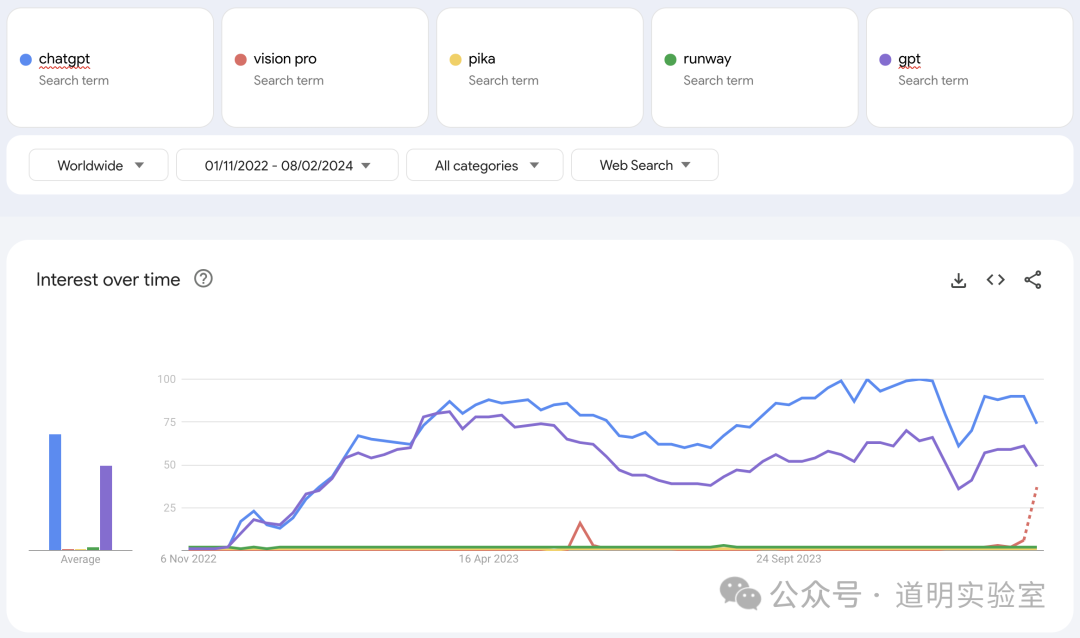The width and height of the screenshot is (1080, 638).
Task: Click the yellow pika dot
Action: pos(455,60)
